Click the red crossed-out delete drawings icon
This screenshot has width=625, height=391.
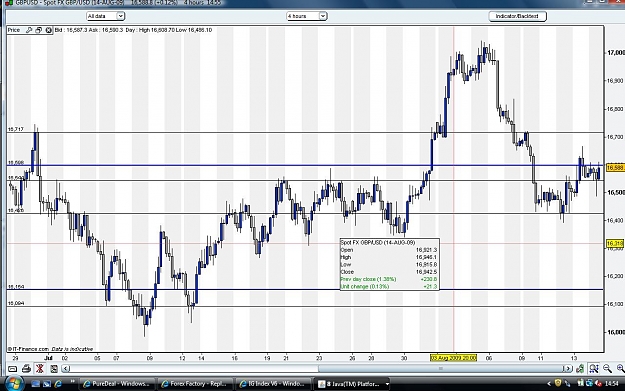click(x=40, y=369)
